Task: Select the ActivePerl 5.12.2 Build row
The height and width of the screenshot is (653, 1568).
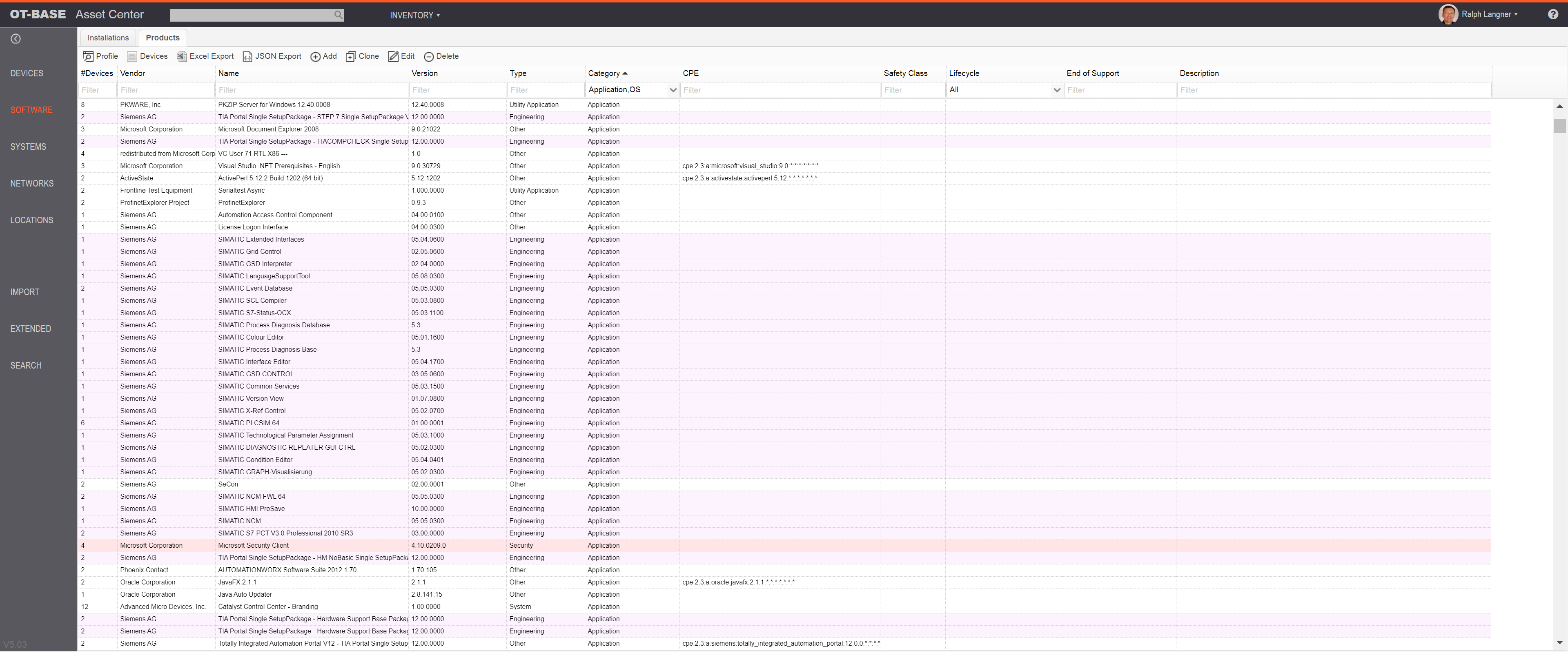Action: [x=784, y=178]
